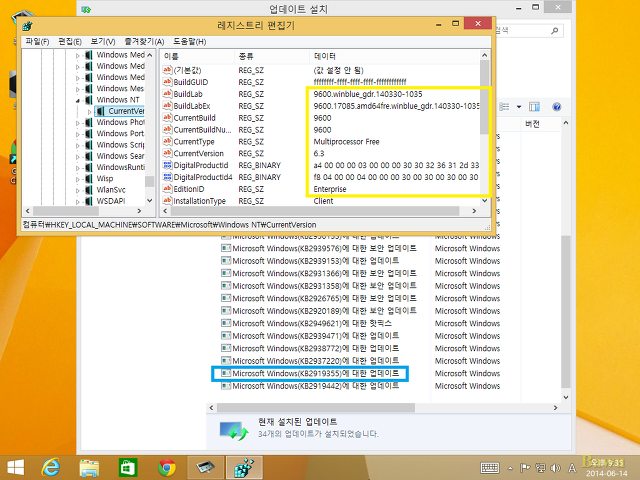Select the CurrentBuildNu... value name

click(x=202, y=130)
